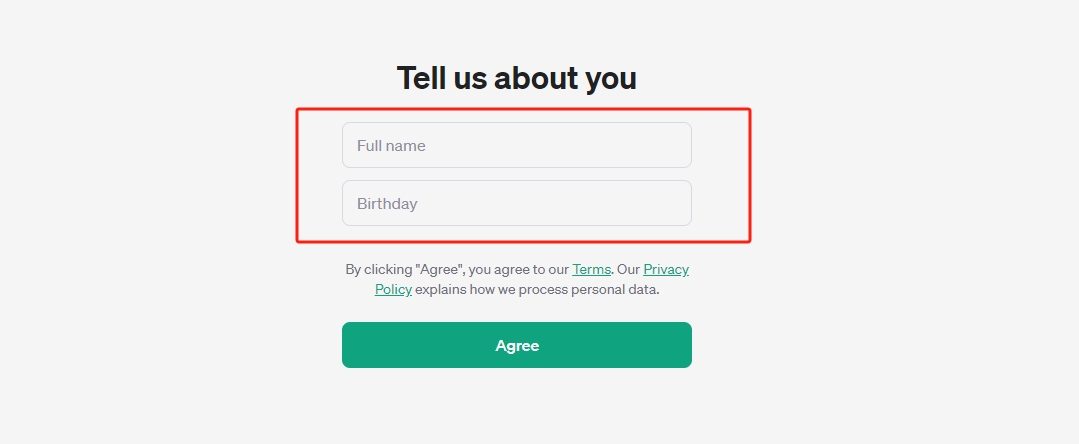Click the disclaimer text about personal data
The image size is (1079, 444).
tap(537, 289)
